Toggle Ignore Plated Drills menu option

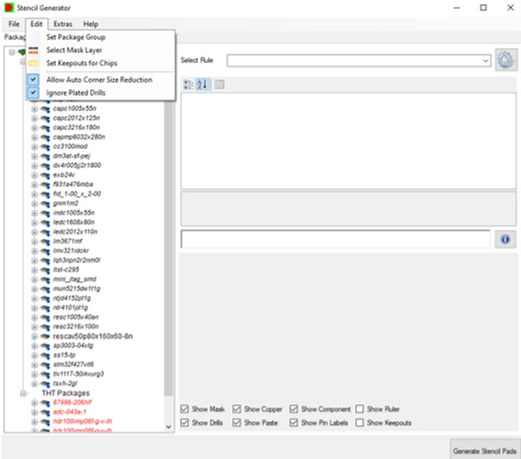point(100,93)
